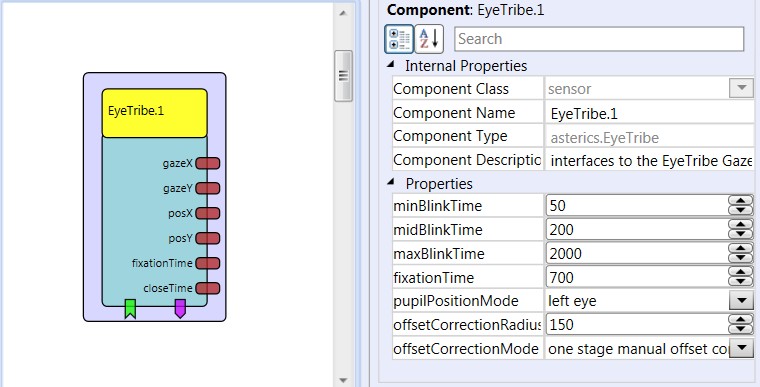This screenshot has height=387, width=760.
Task: Increase offsetCorrectionRadius with up arrow
Action: coord(741,319)
